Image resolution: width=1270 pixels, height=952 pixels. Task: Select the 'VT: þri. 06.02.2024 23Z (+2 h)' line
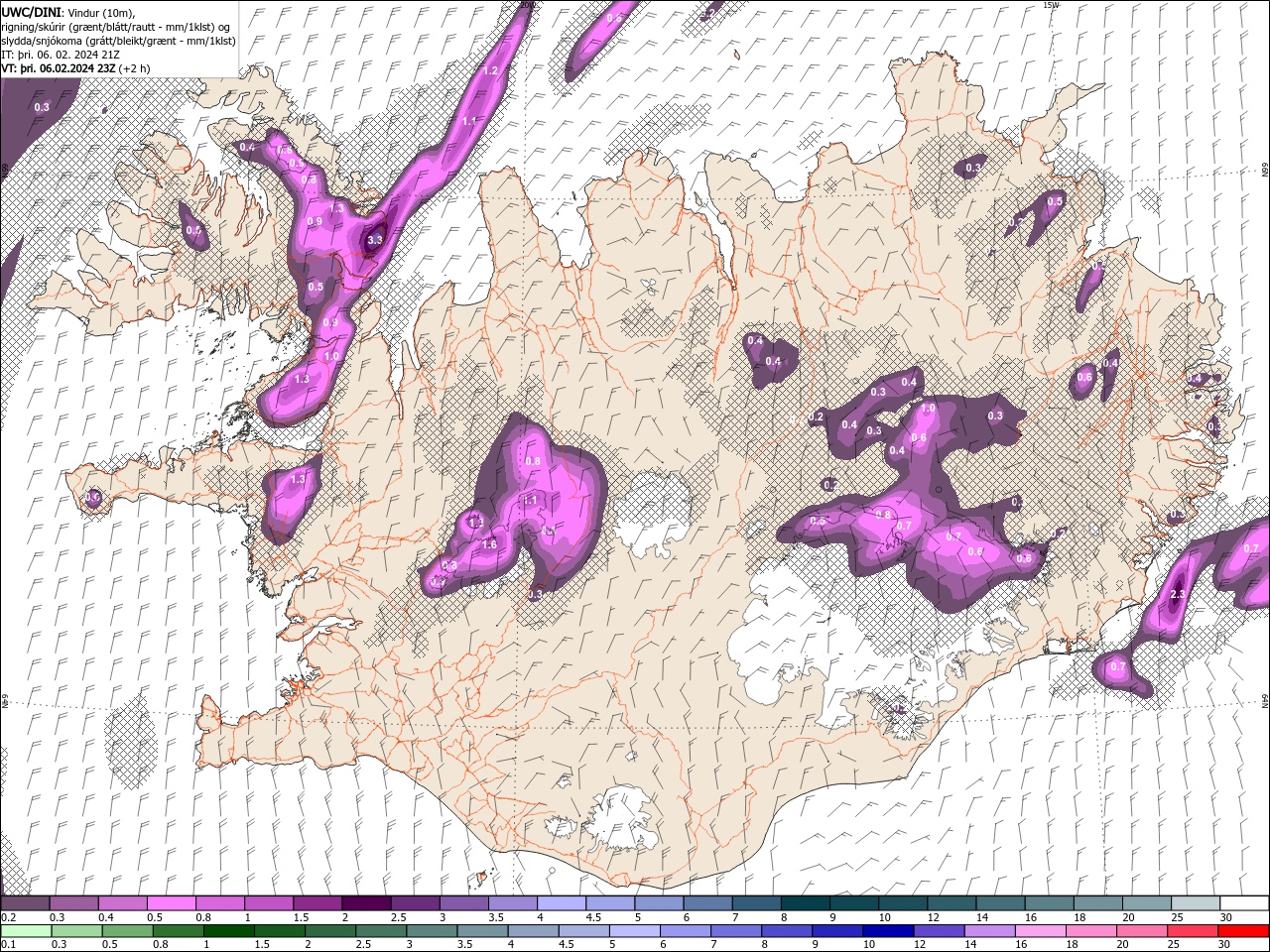pyautogui.click(x=76, y=68)
